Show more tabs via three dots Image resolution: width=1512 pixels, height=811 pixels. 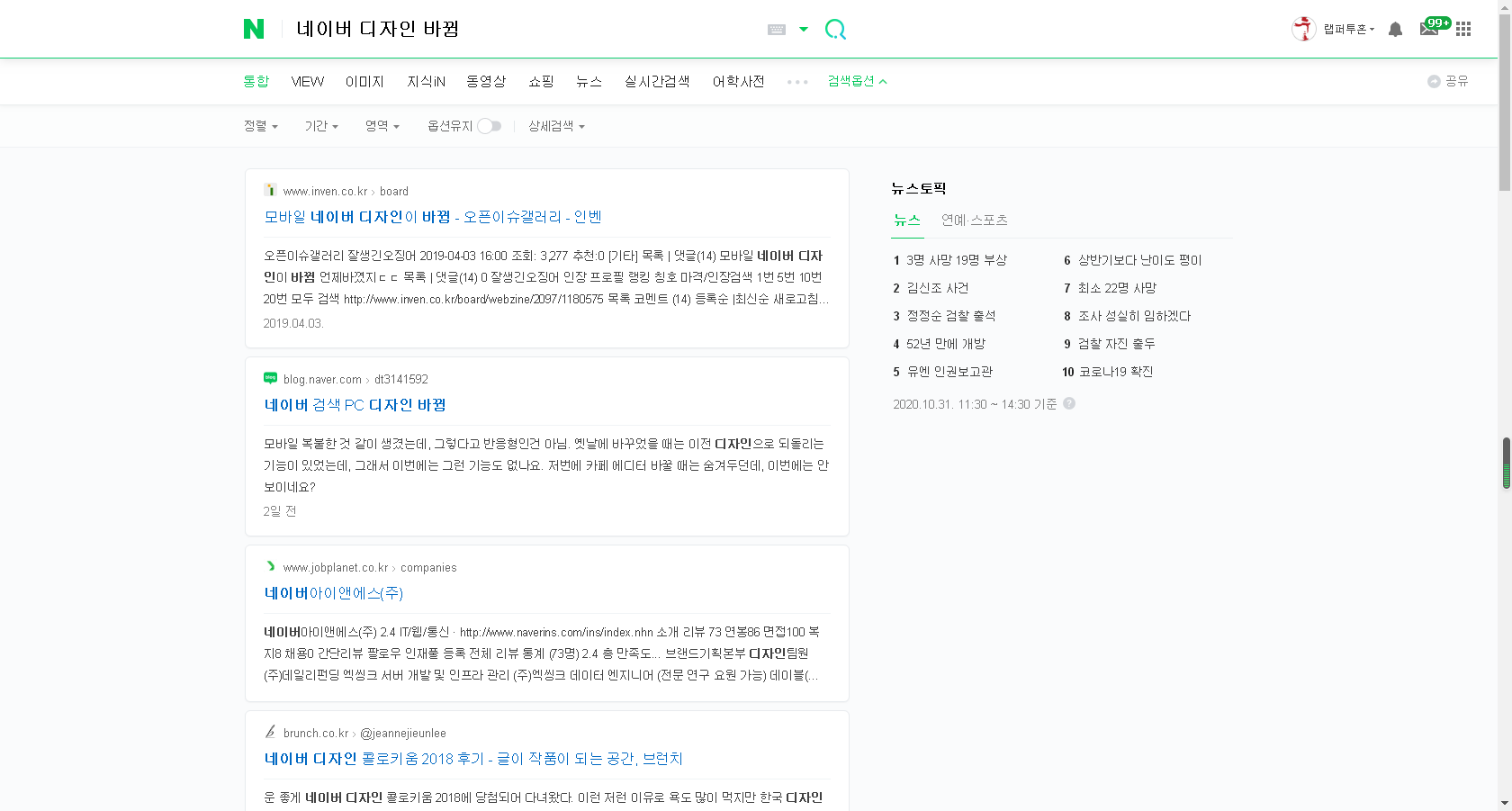[797, 82]
